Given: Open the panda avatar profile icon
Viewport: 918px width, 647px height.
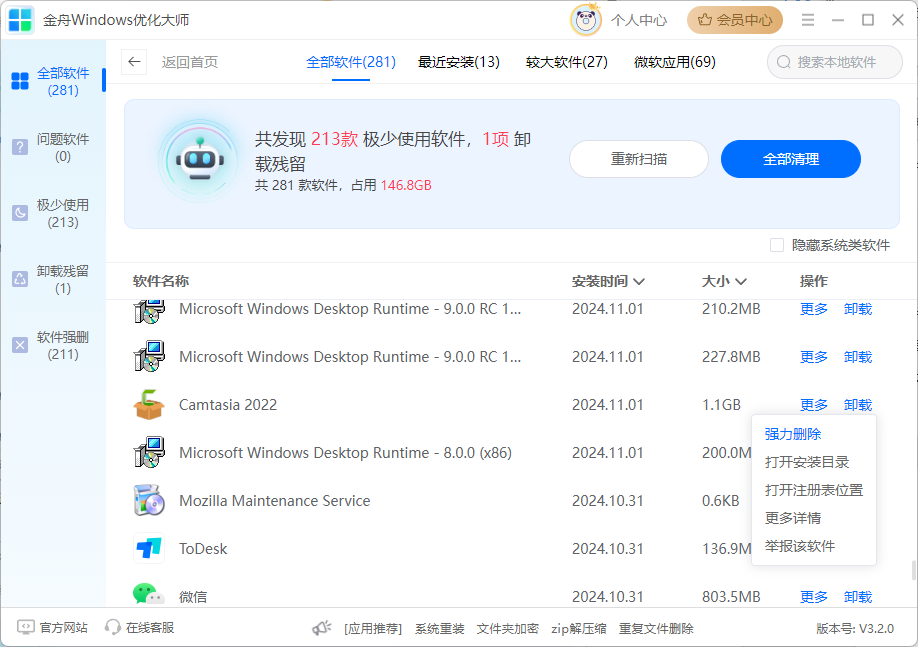Looking at the screenshot, I should click(585, 20).
